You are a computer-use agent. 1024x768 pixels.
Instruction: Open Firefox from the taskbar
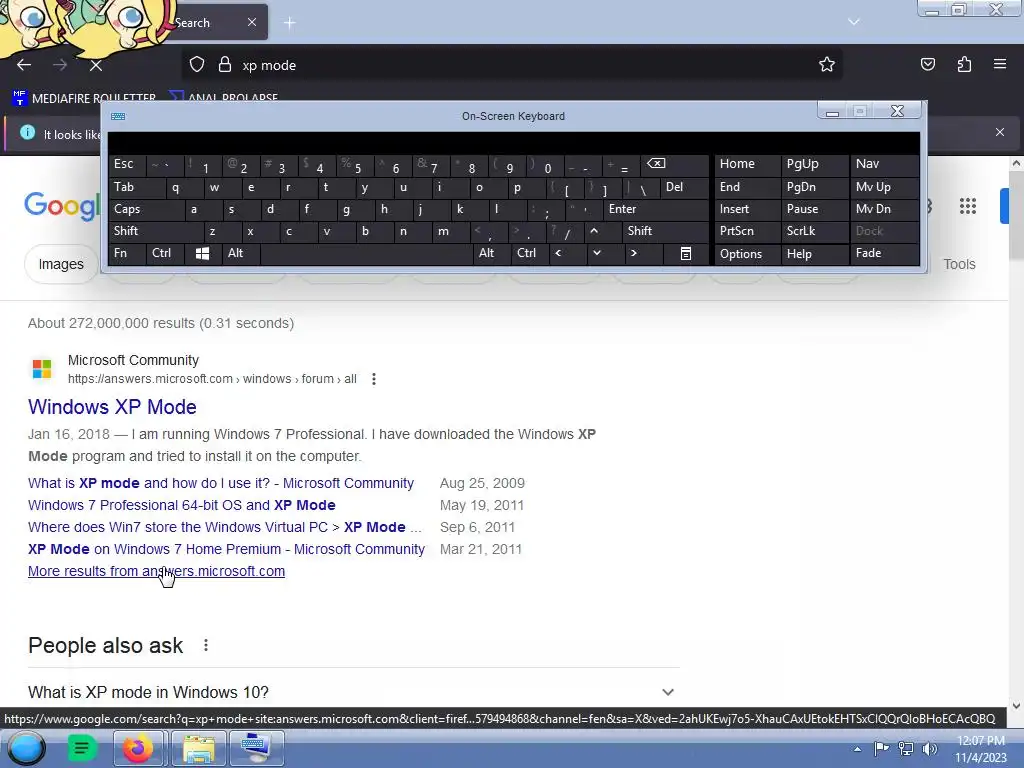[x=138, y=748]
